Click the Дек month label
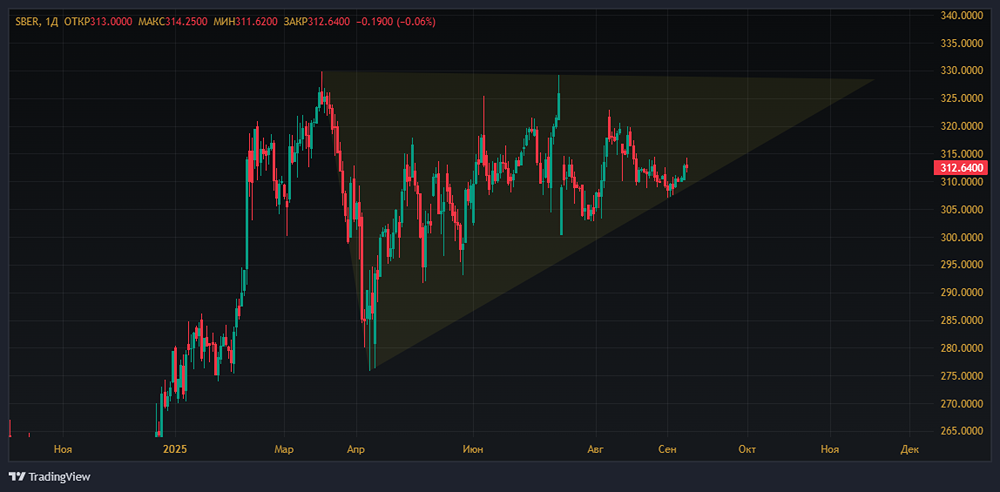Image resolution: width=1000 pixels, height=492 pixels. click(910, 449)
